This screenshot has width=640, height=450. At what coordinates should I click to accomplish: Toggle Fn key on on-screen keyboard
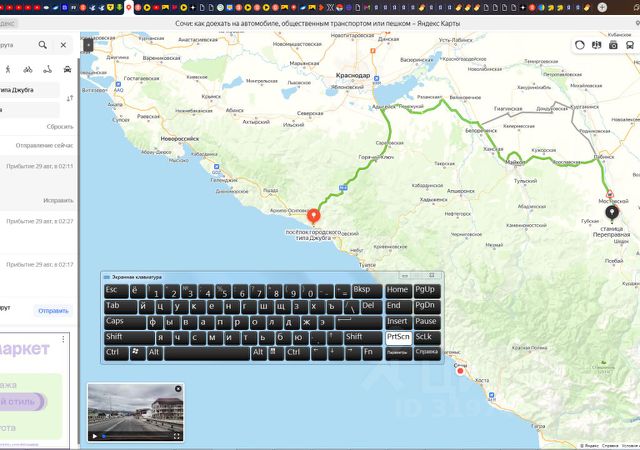tap(372, 354)
